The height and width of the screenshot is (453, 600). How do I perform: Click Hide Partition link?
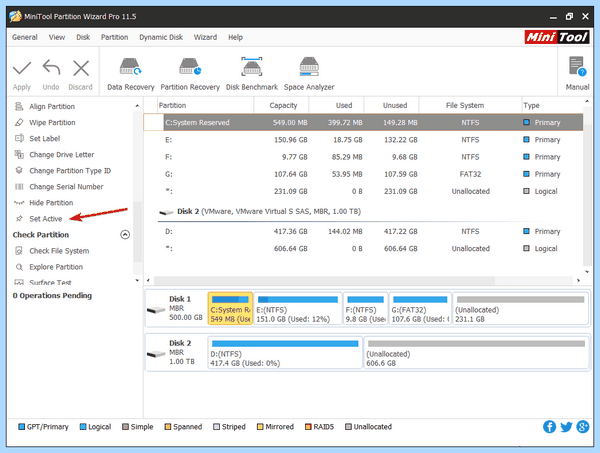(x=51, y=202)
